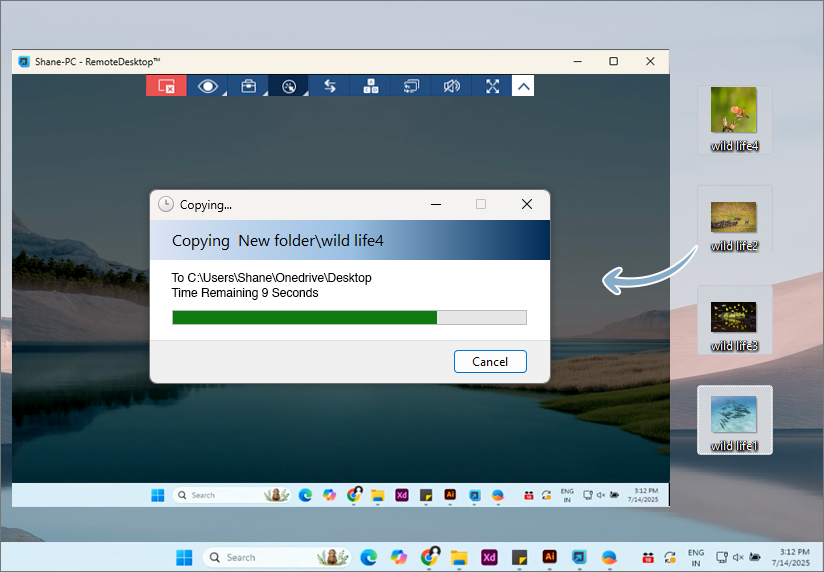This screenshot has height=572, width=824.
Task: Click the red disconnect session icon
Action: pyautogui.click(x=166, y=86)
